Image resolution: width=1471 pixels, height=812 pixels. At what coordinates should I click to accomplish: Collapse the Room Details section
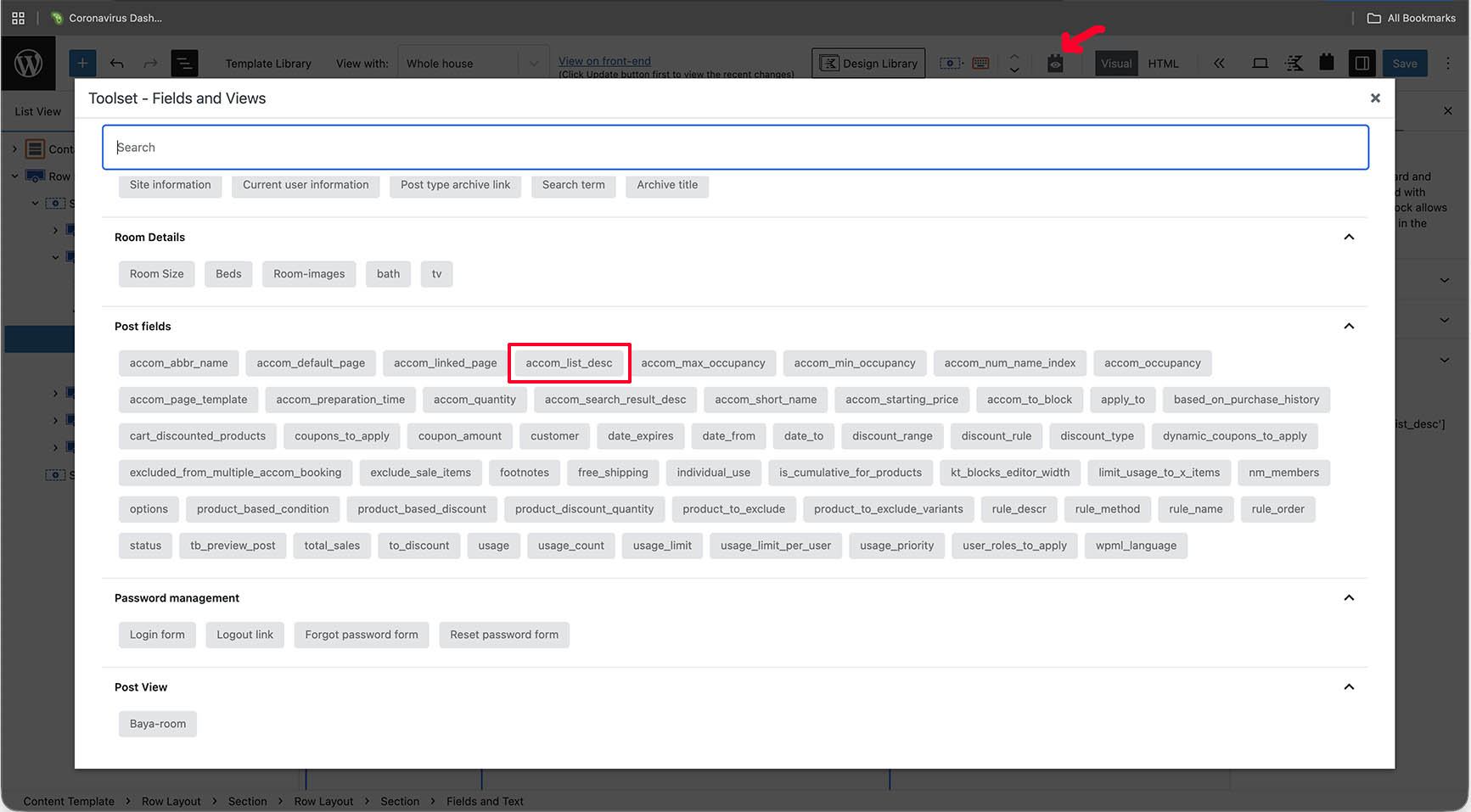1349,237
